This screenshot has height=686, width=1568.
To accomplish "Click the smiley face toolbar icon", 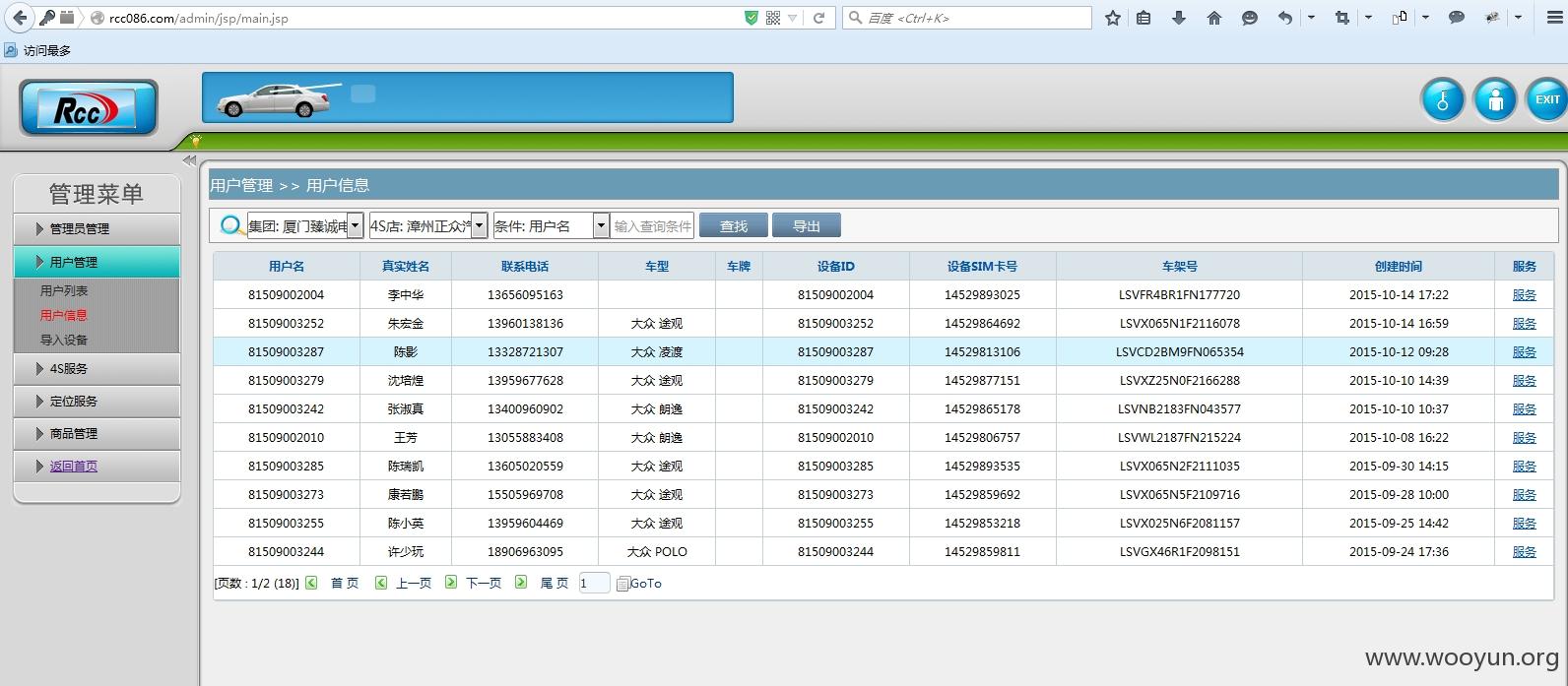I will click(1249, 18).
